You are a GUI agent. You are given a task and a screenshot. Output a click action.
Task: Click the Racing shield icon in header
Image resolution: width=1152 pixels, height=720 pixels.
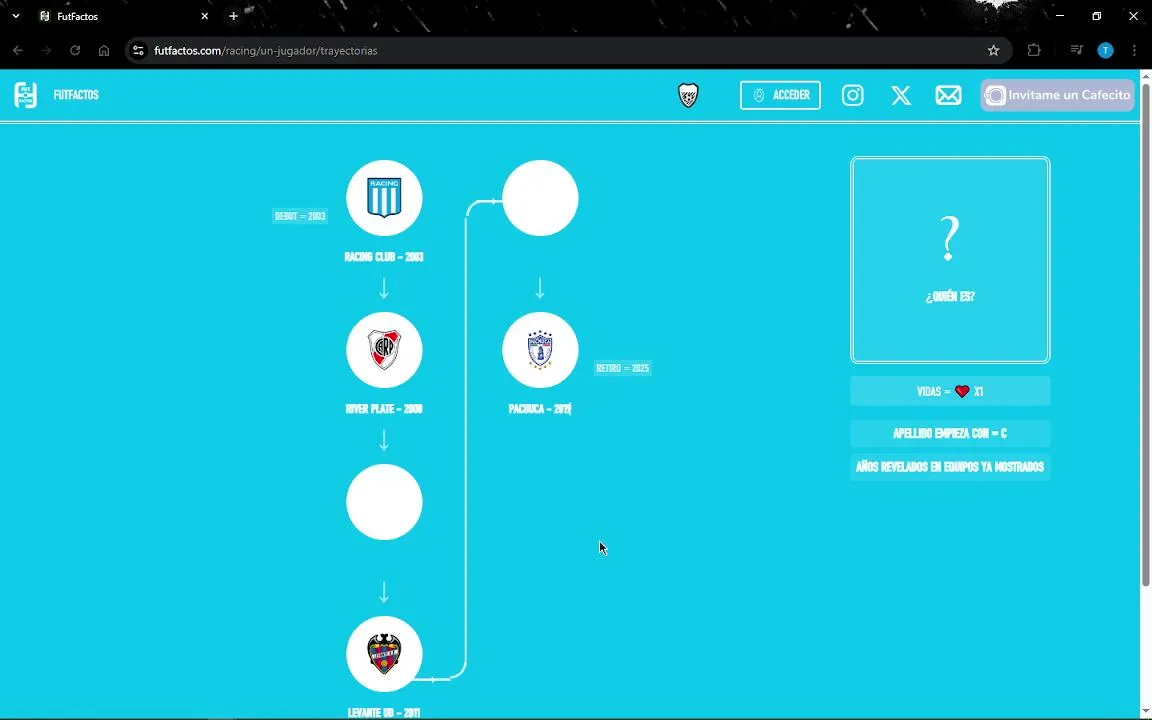pos(688,95)
